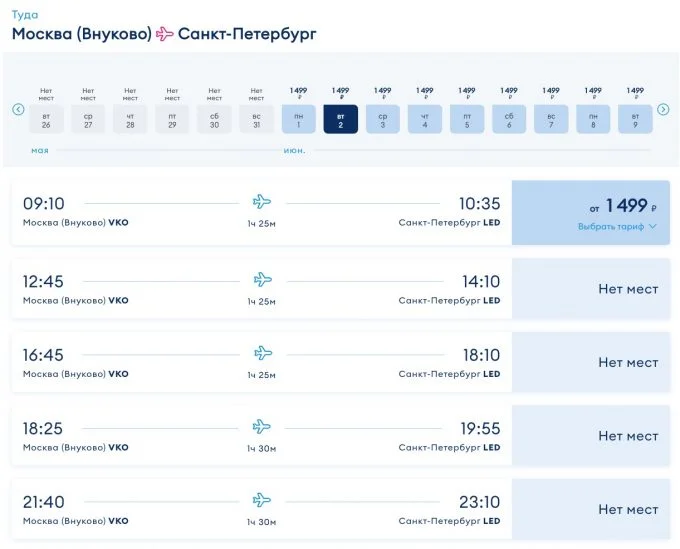Screen dimensions: 680x549
Task: Select the highlighted Tuesday 2 June date
Action: [340, 119]
